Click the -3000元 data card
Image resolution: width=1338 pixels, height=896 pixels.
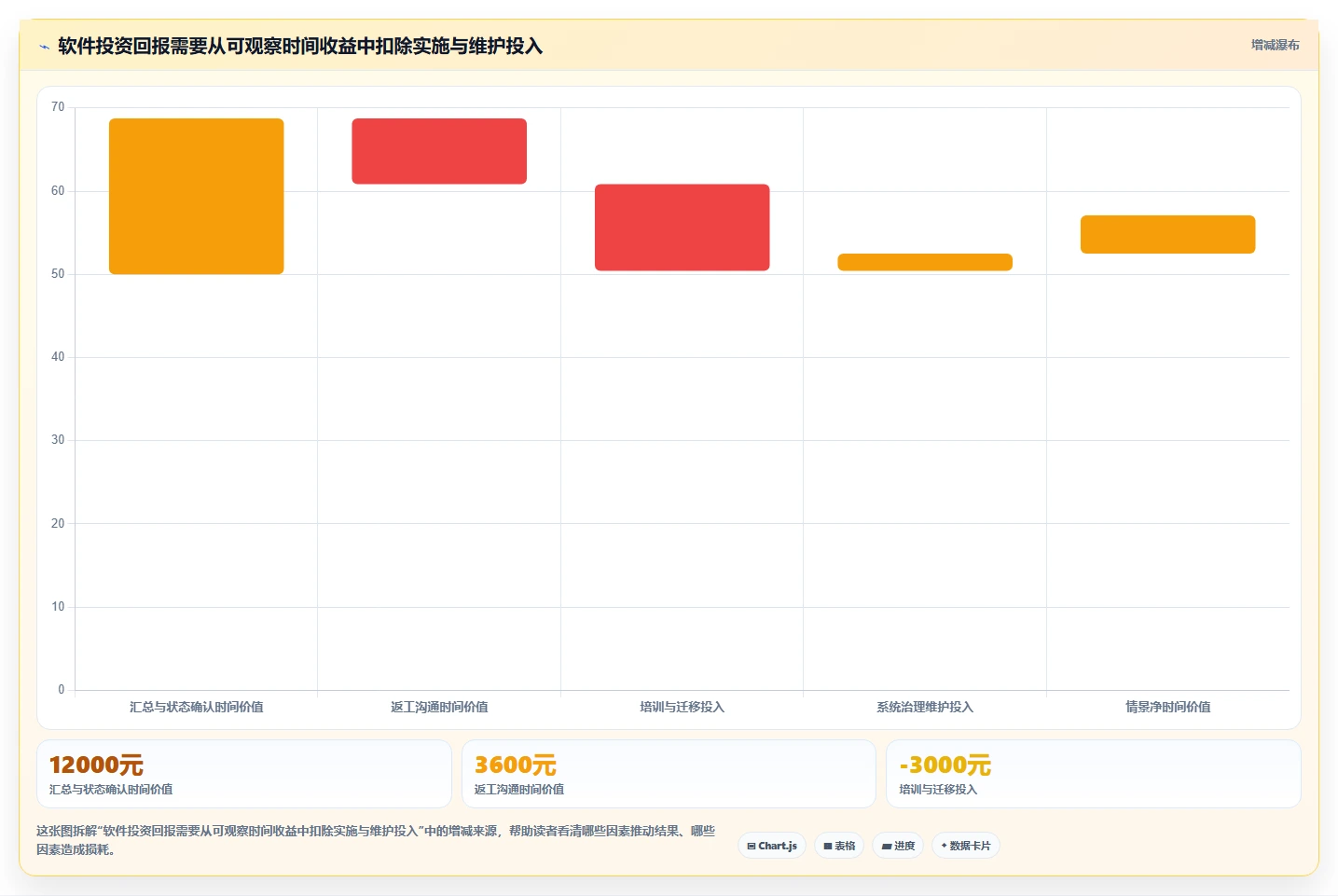[x=1094, y=774]
